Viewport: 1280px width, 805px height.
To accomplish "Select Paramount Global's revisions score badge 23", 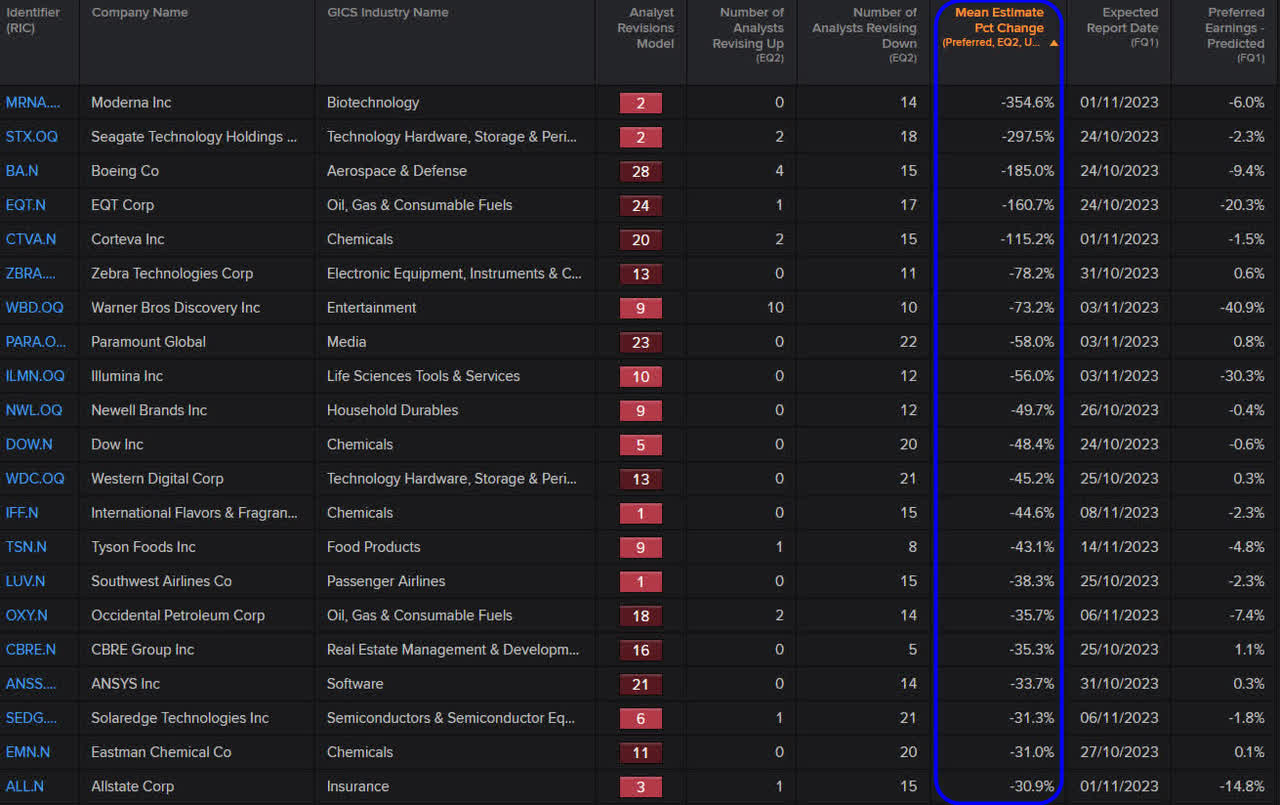I will pos(640,342).
